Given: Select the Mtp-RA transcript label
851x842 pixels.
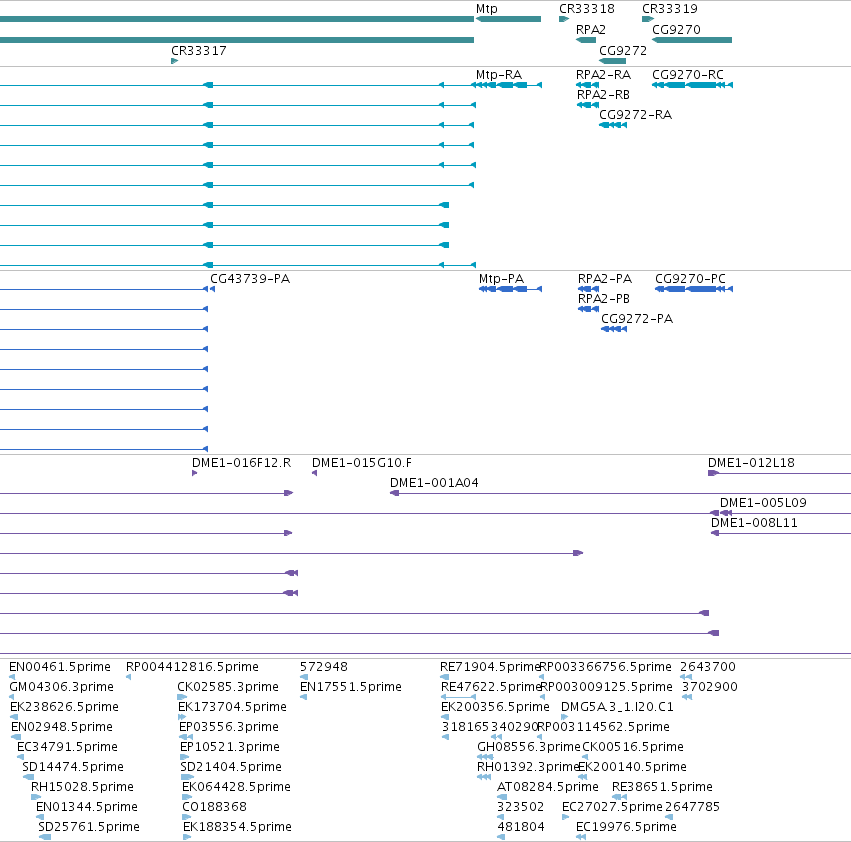Looking at the screenshot, I should click(499, 74).
